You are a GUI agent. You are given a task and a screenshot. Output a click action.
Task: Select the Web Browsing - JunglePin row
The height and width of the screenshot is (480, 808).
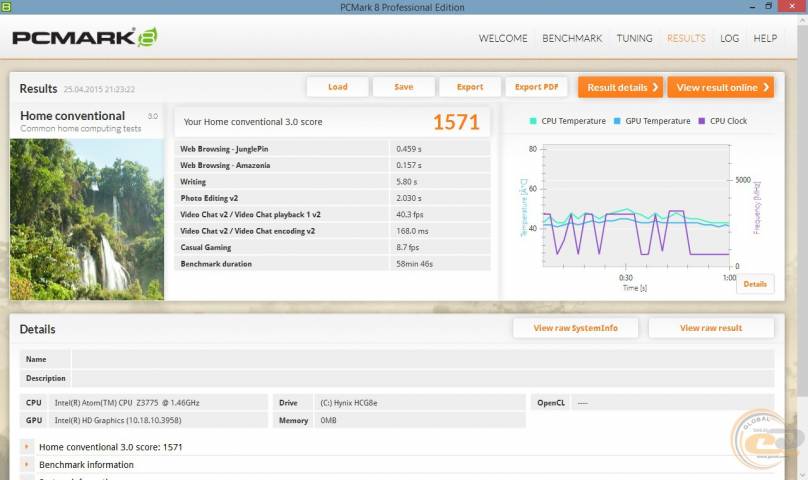[332, 149]
